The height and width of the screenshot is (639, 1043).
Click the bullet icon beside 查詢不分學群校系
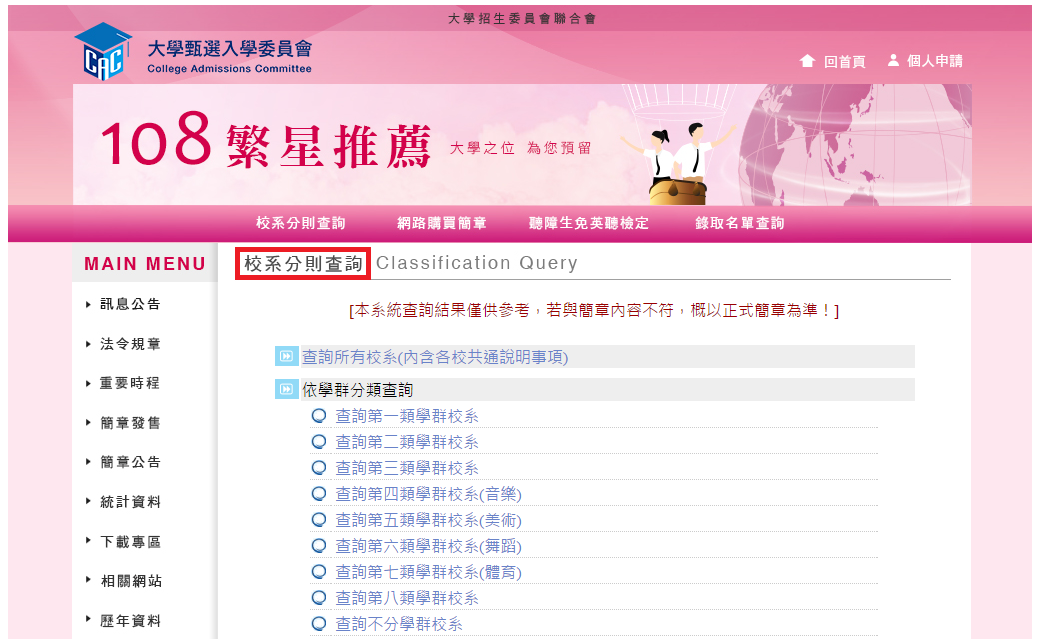(319, 624)
